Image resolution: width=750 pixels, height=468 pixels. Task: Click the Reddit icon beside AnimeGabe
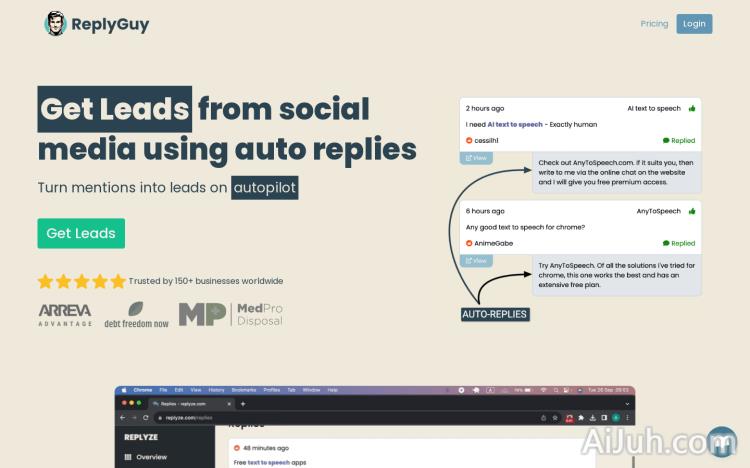pos(470,243)
